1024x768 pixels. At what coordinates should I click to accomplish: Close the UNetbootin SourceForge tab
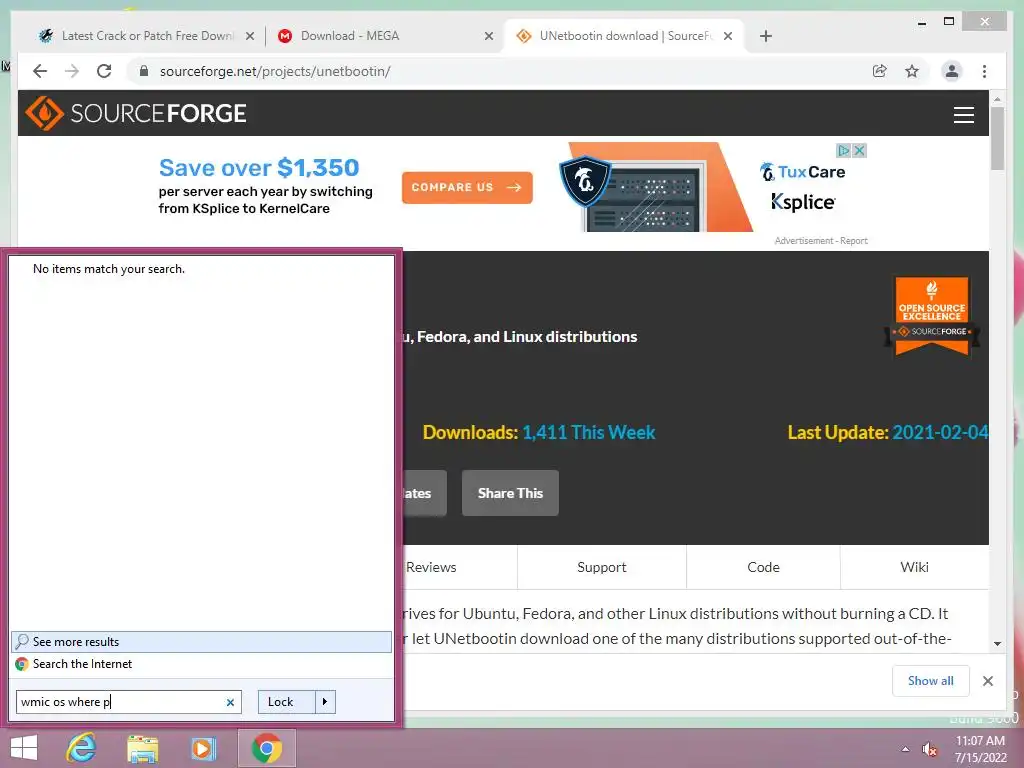[x=728, y=36]
